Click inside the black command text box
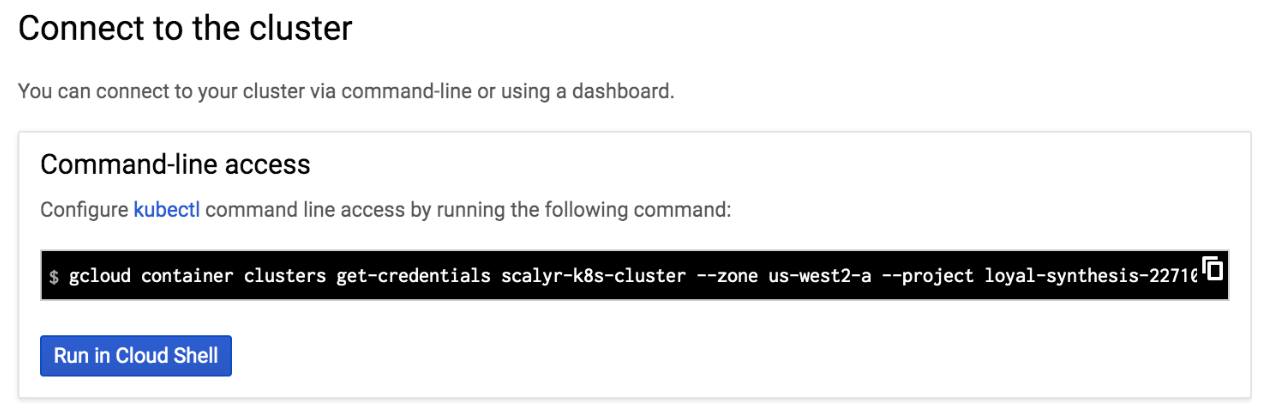The width and height of the screenshot is (1276, 418). [x=634, y=275]
